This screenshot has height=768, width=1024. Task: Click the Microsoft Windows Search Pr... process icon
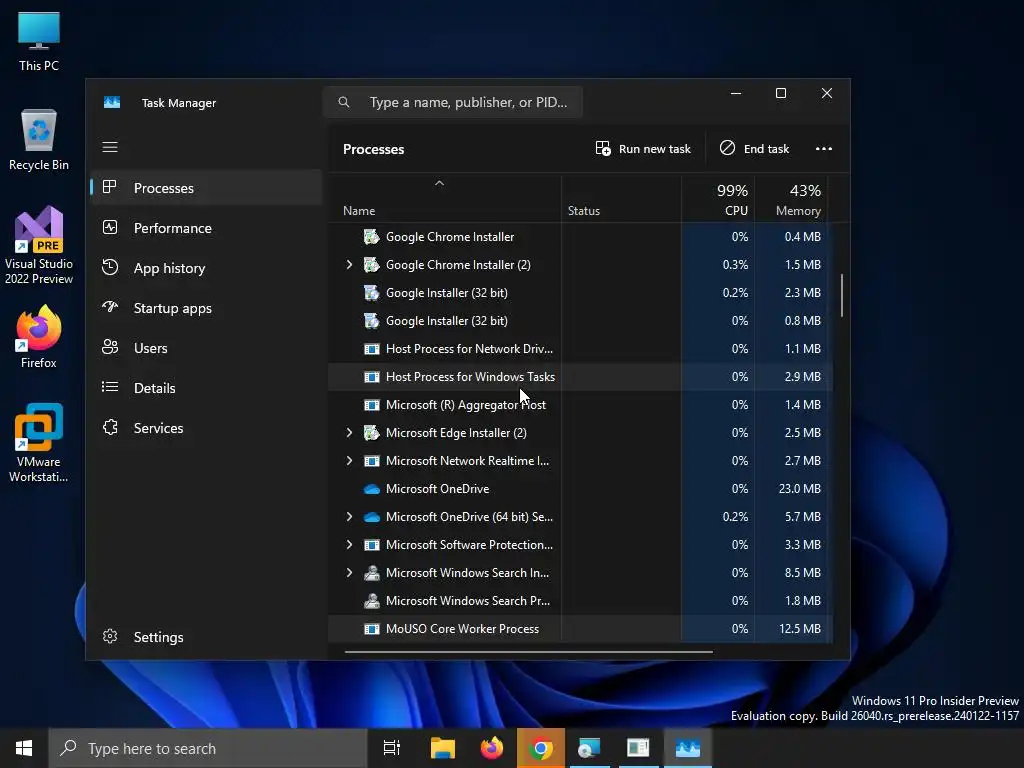point(372,601)
